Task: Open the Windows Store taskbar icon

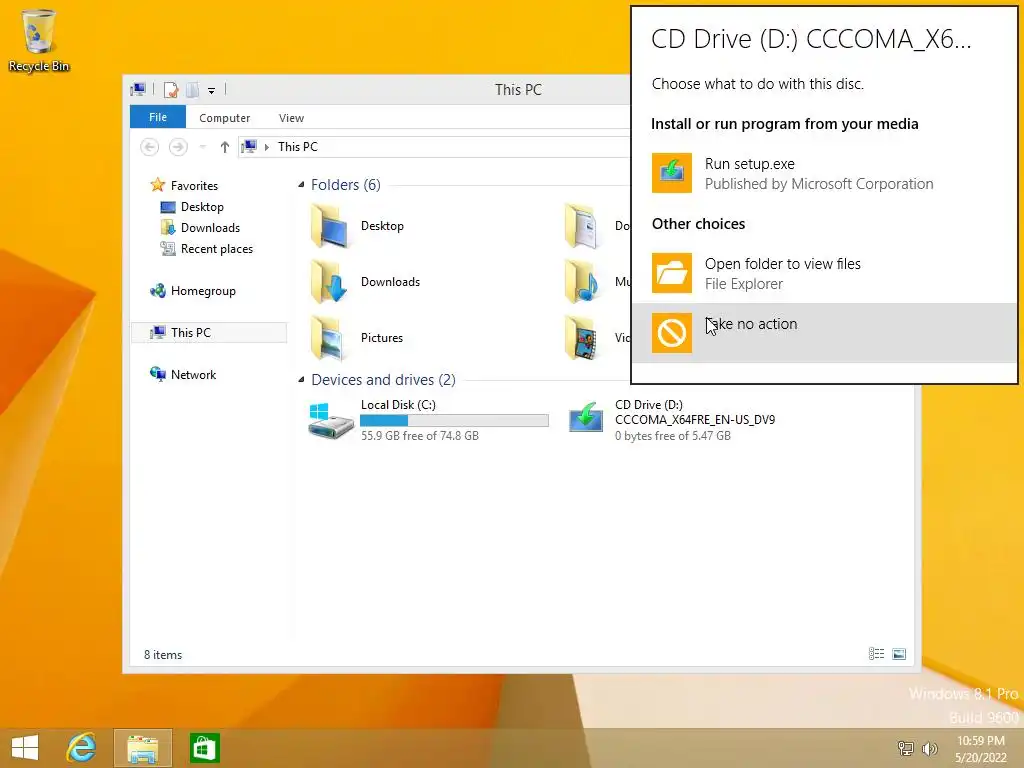Action: click(204, 748)
